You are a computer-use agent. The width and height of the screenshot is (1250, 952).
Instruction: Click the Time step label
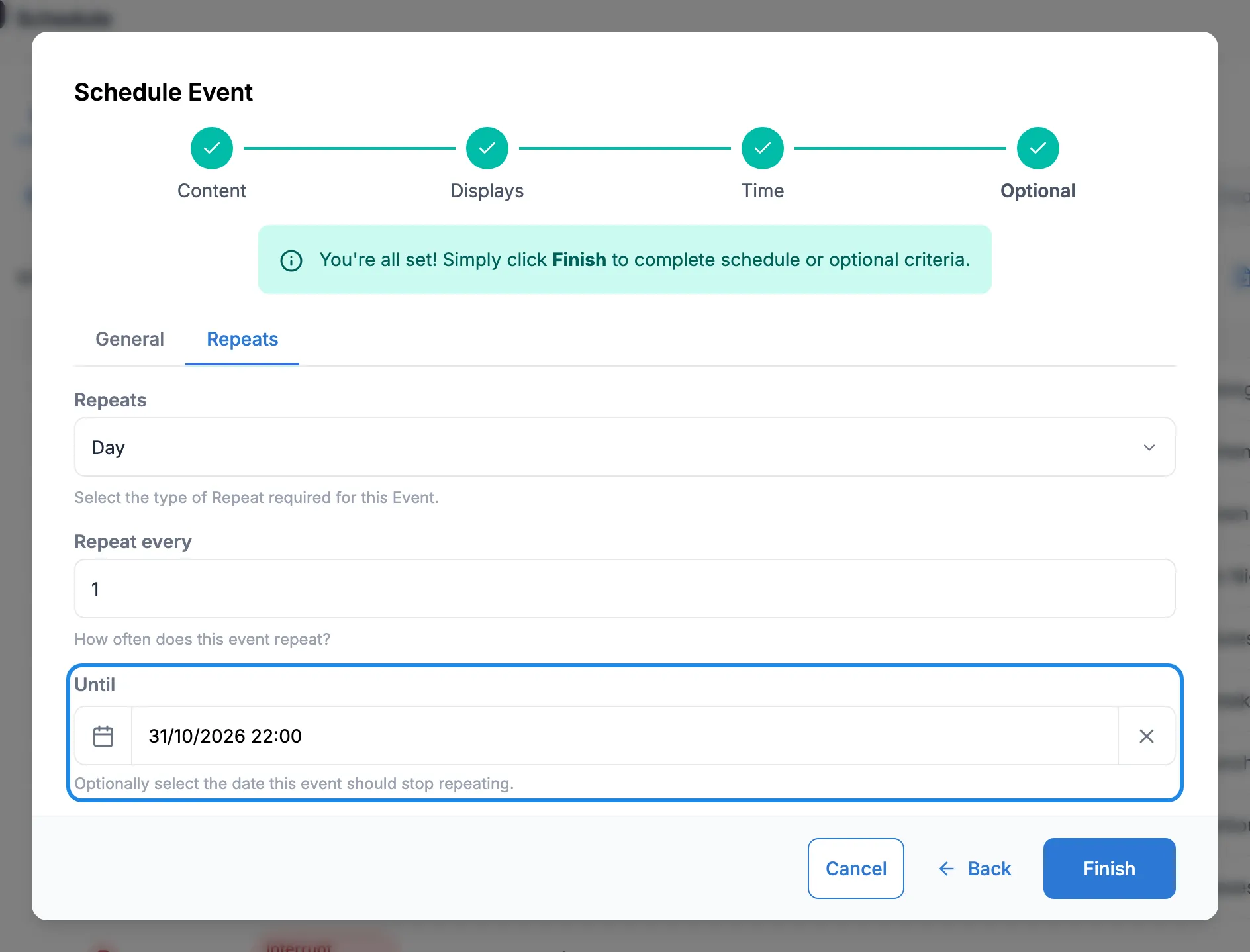click(763, 191)
